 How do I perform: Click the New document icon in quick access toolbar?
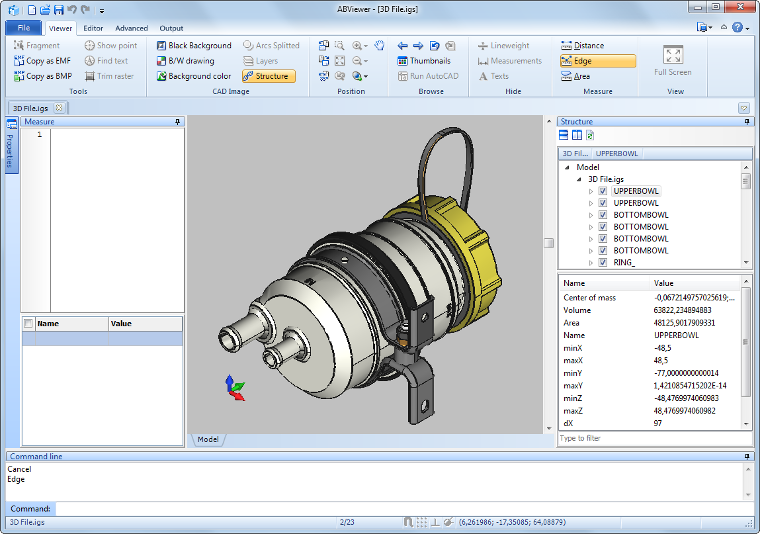[x=32, y=9]
